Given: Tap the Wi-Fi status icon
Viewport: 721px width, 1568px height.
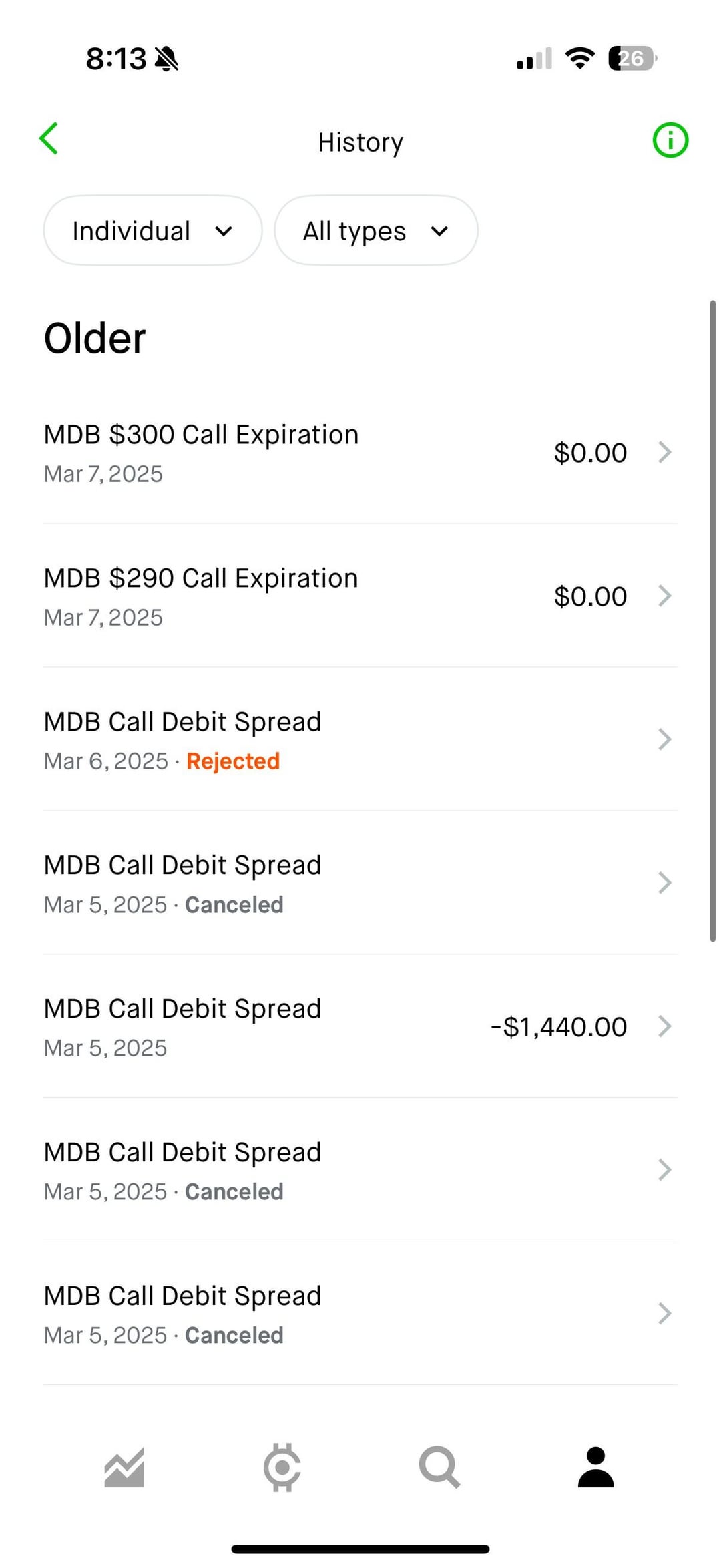Looking at the screenshot, I should pyautogui.click(x=579, y=59).
